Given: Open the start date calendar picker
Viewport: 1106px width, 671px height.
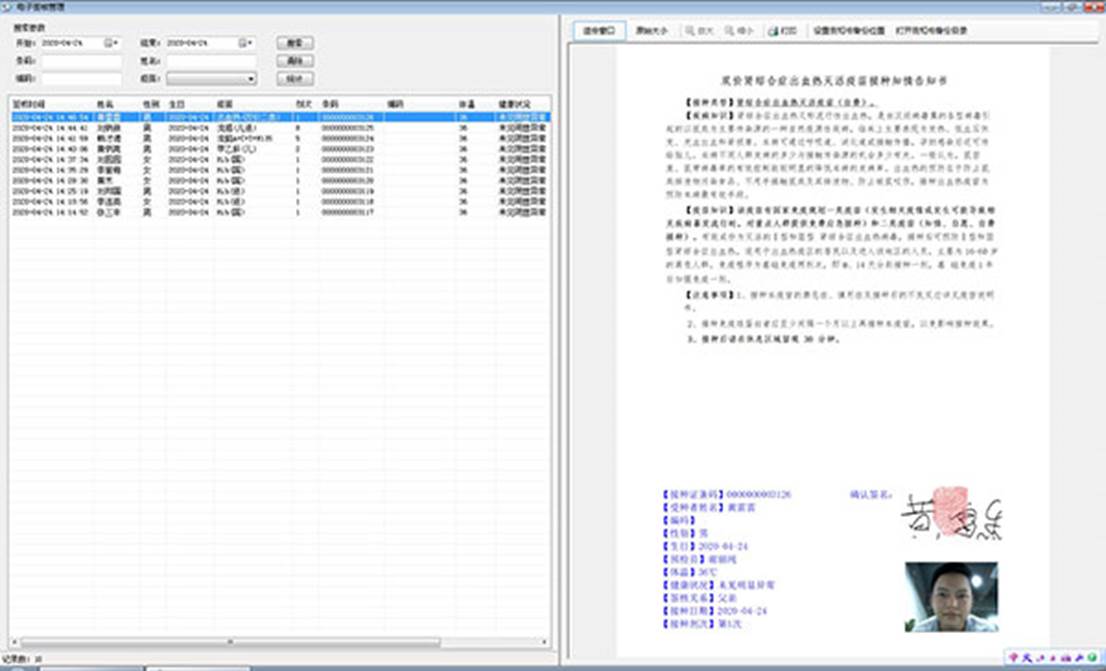Looking at the screenshot, I should pyautogui.click(x=109, y=43).
